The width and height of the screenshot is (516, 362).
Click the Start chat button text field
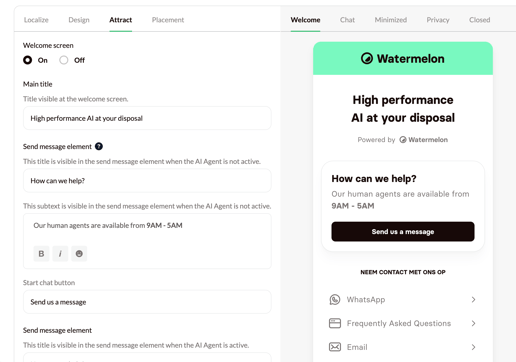(x=147, y=302)
